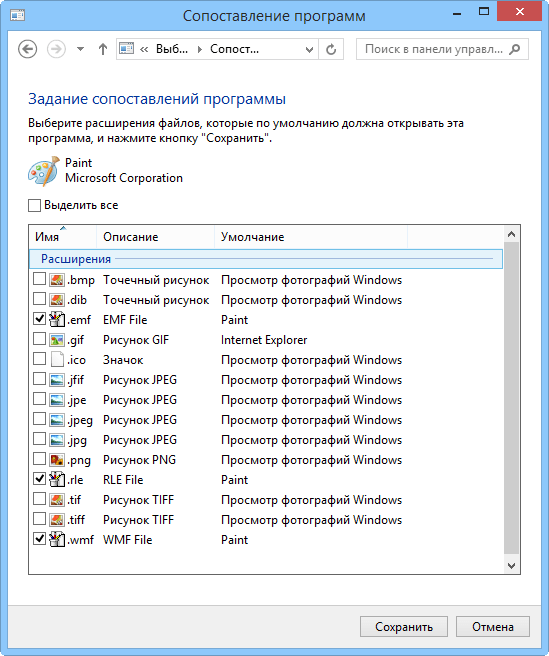This screenshot has height=656, width=549.
Task: Click the Back navigation arrow
Action: click(28, 49)
